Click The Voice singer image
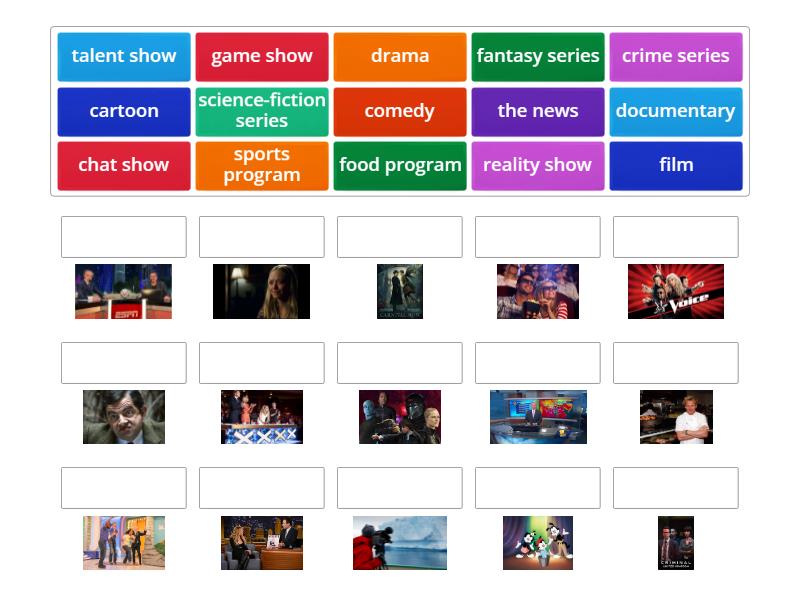Screen dimensions: 800x600 [x=676, y=292]
